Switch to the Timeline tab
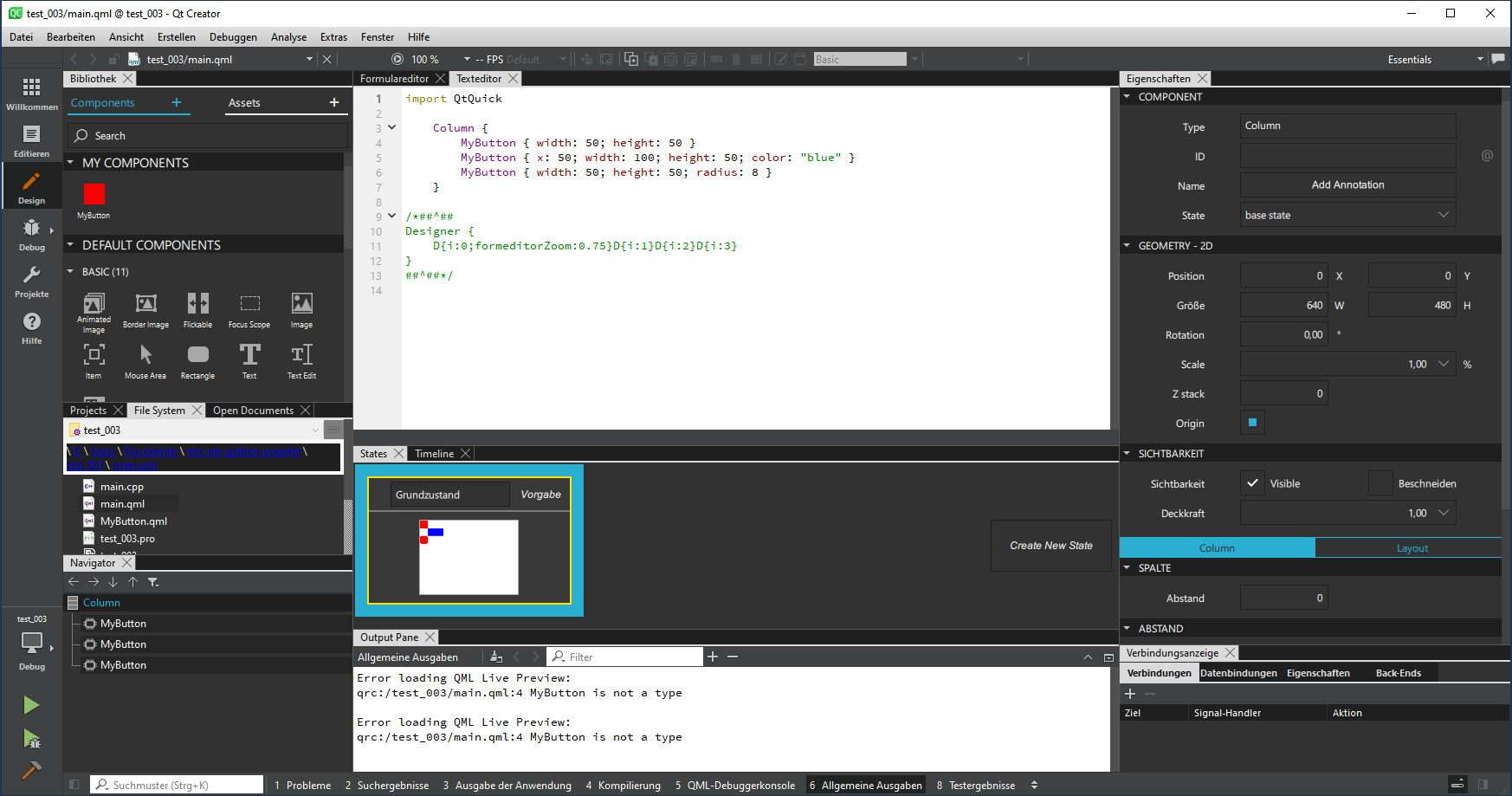Screen dimensions: 1512x796 [x=434, y=454]
